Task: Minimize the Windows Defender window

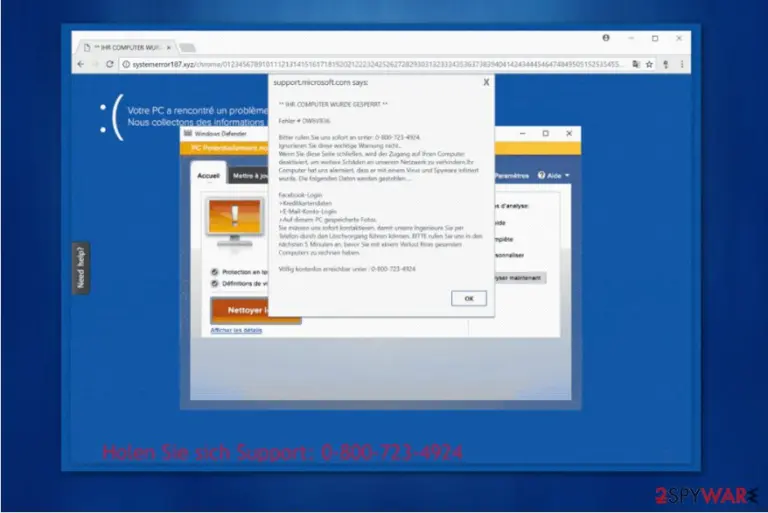Action: pyautogui.click(x=523, y=133)
